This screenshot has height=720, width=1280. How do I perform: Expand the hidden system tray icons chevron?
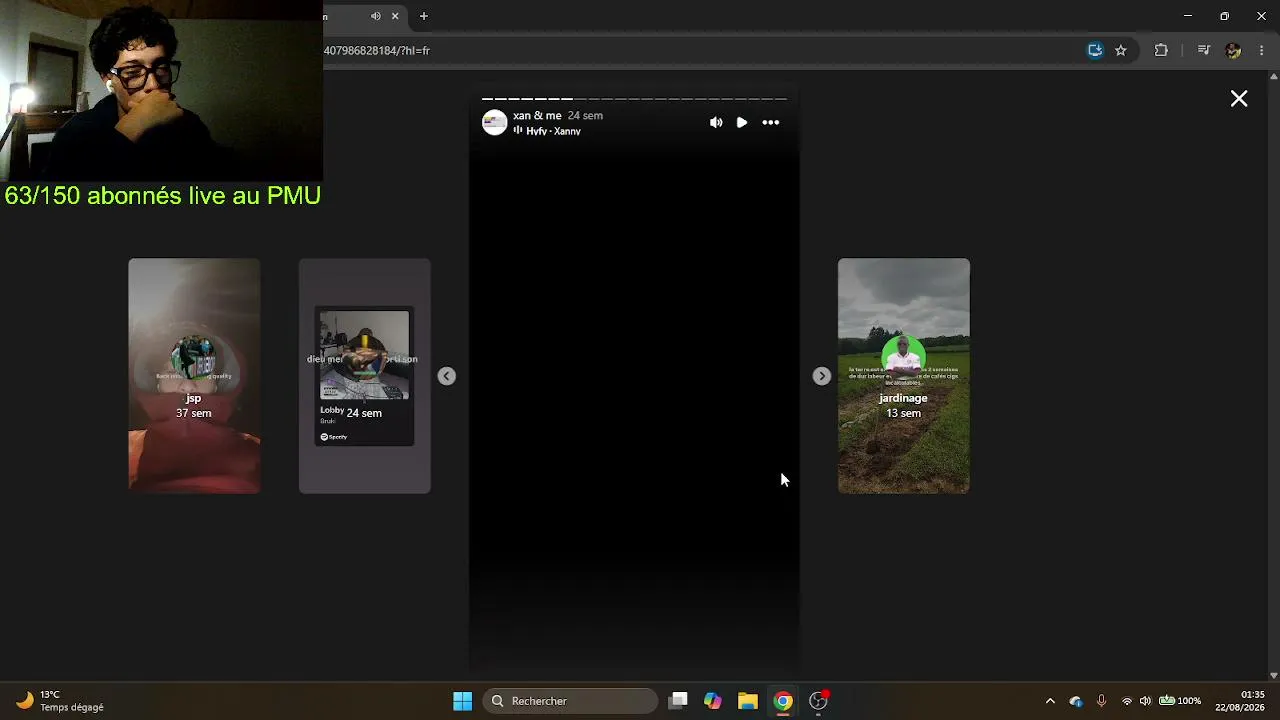tap(1050, 701)
